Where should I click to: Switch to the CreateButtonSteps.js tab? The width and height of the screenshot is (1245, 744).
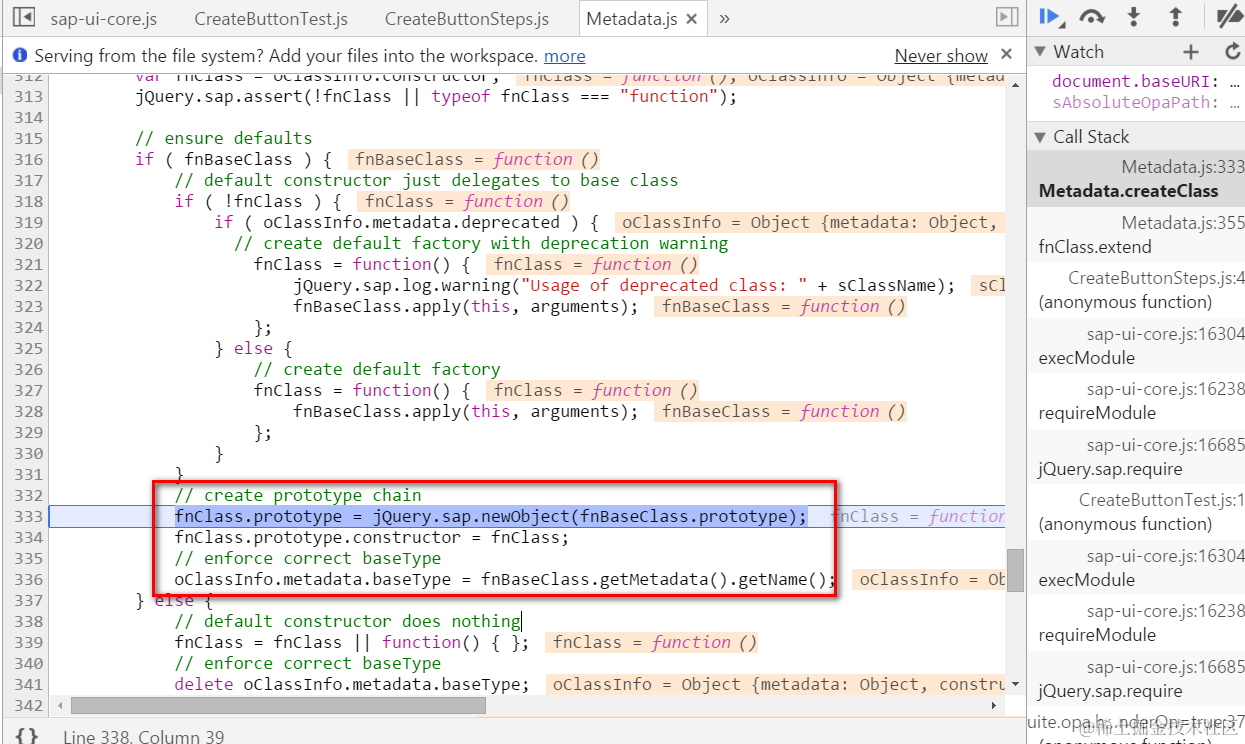pos(467,19)
